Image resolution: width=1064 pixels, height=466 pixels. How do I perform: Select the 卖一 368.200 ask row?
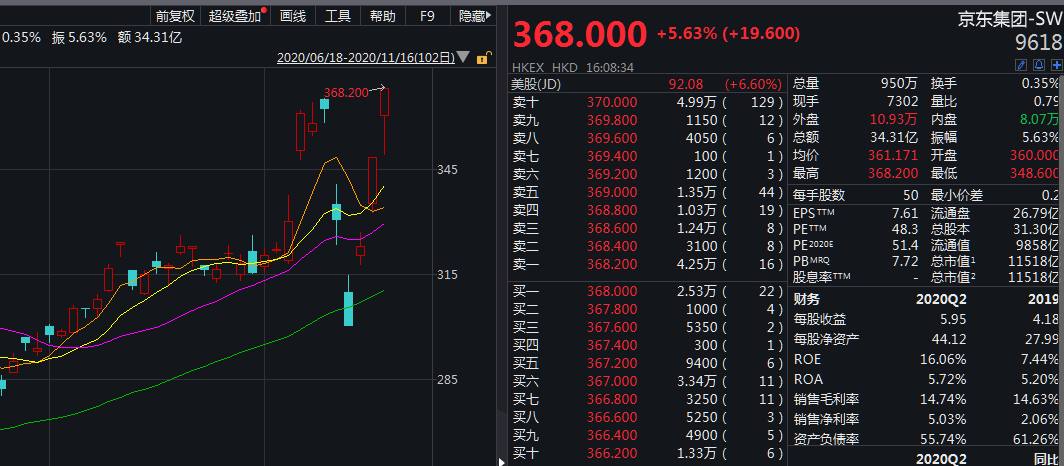pyautogui.click(x=647, y=264)
